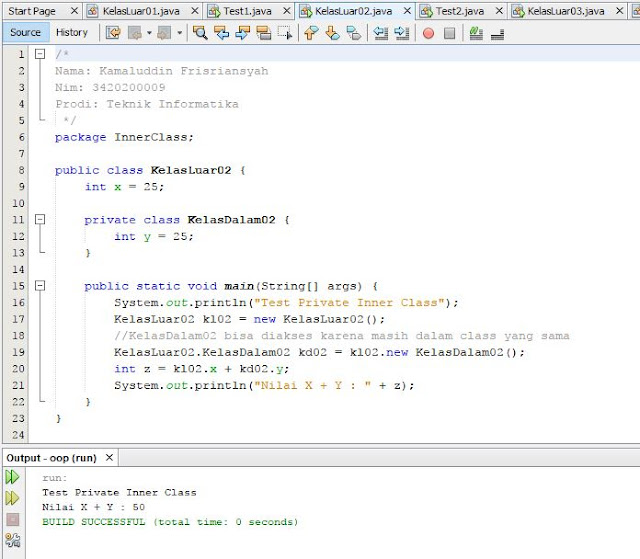This screenshot has width=640, height=559.
Task: Click the Stop icon in Output sidebar
Action: tap(13, 519)
